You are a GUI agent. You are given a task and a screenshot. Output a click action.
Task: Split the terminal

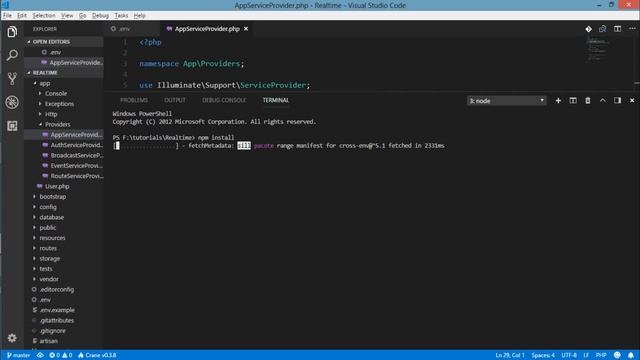point(573,100)
